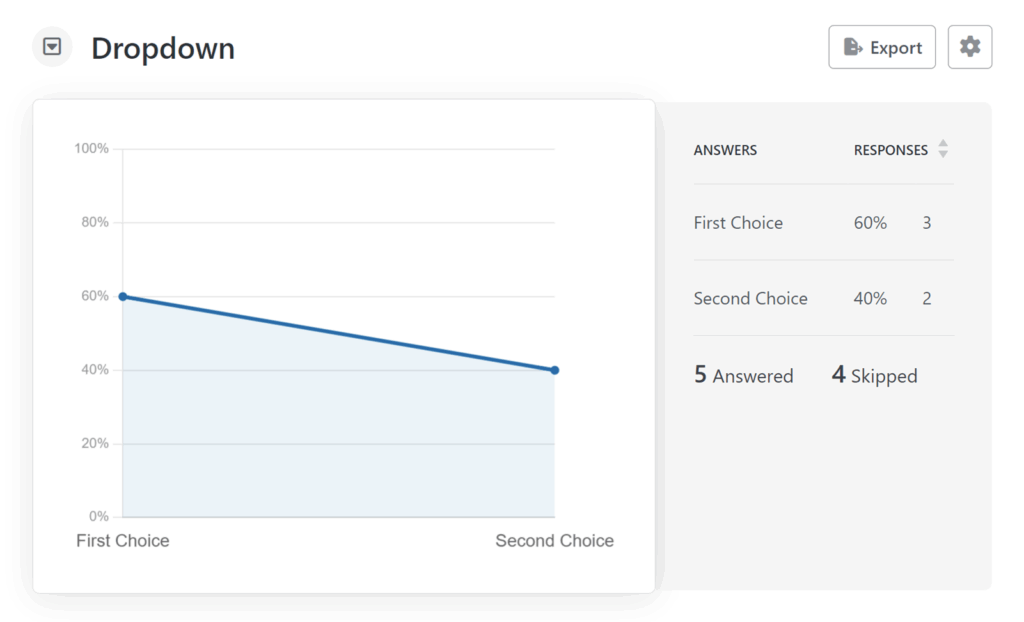Click the response count 3 for First Choice
This screenshot has width=1024, height=622.
click(x=926, y=223)
